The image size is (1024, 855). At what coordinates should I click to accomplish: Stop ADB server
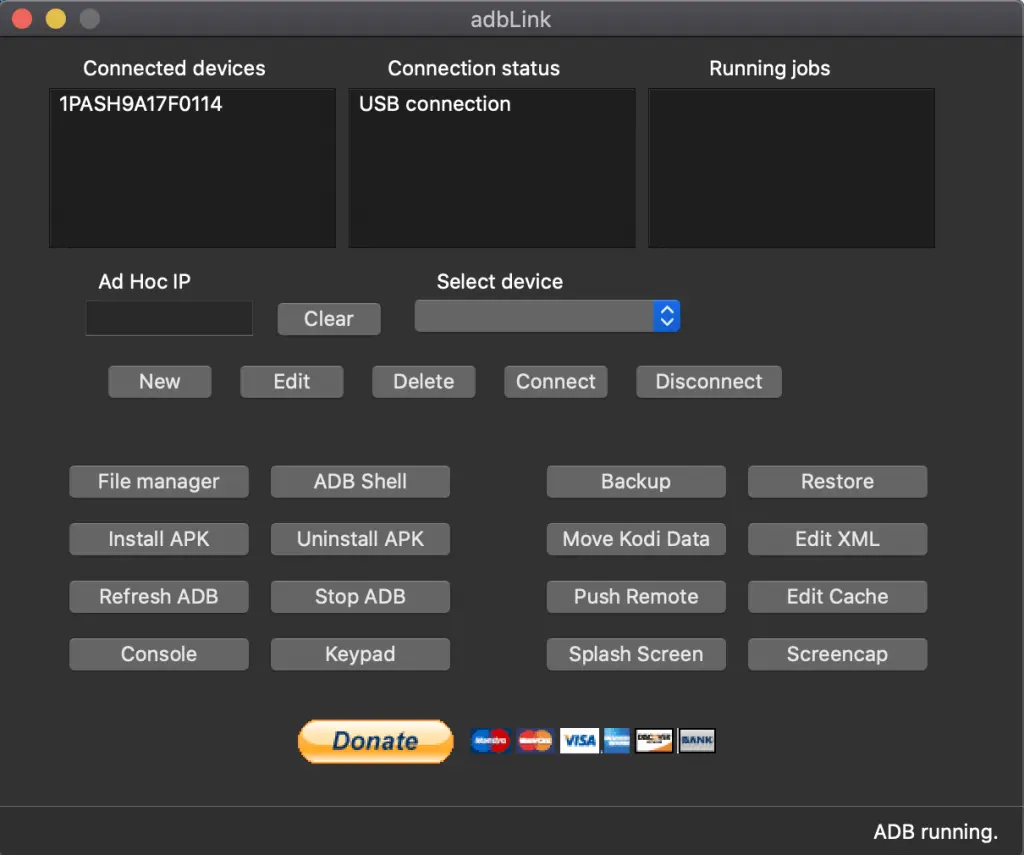[x=360, y=596]
